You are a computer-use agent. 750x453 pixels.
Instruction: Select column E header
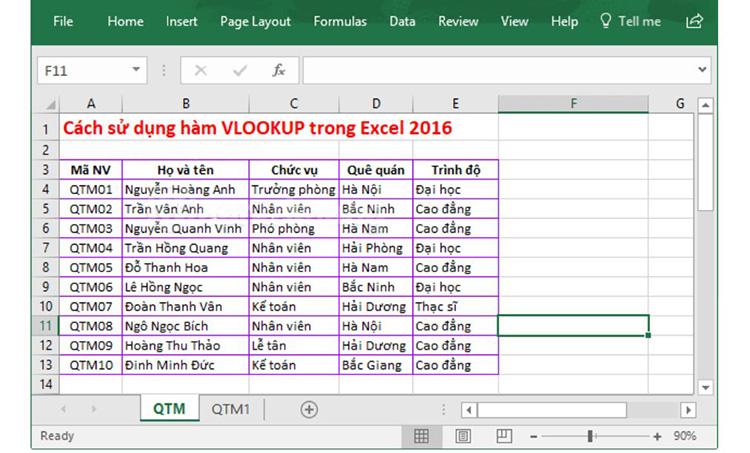[455, 104]
